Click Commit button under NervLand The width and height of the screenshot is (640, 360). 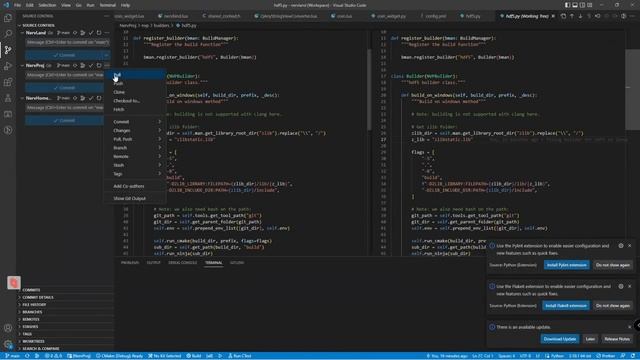64,55
